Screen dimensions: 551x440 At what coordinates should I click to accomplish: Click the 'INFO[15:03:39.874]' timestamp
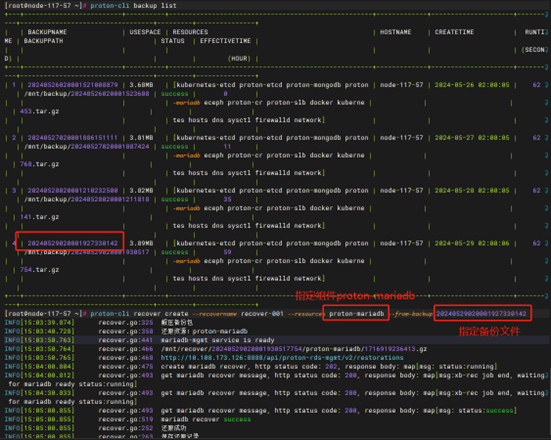(39, 322)
